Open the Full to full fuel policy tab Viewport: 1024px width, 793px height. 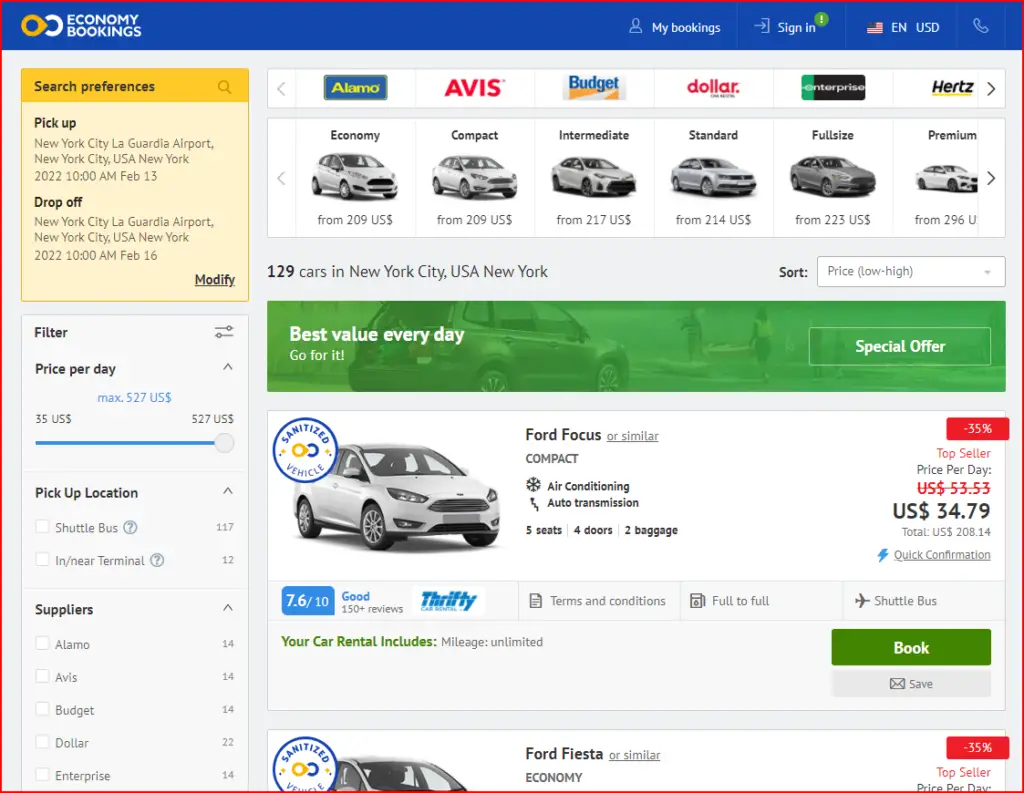click(x=762, y=600)
